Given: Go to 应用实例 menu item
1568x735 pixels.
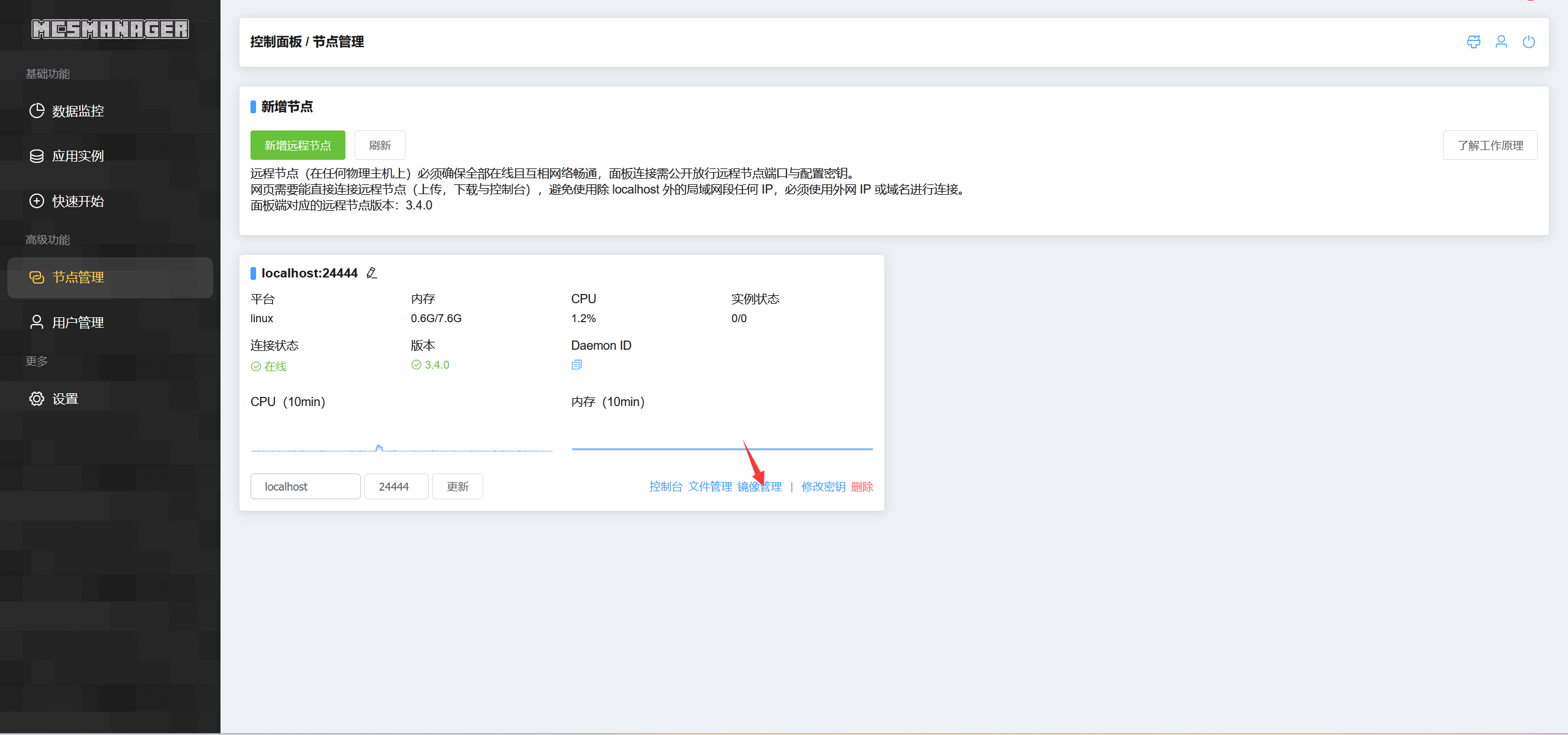Looking at the screenshot, I should 78,156.
